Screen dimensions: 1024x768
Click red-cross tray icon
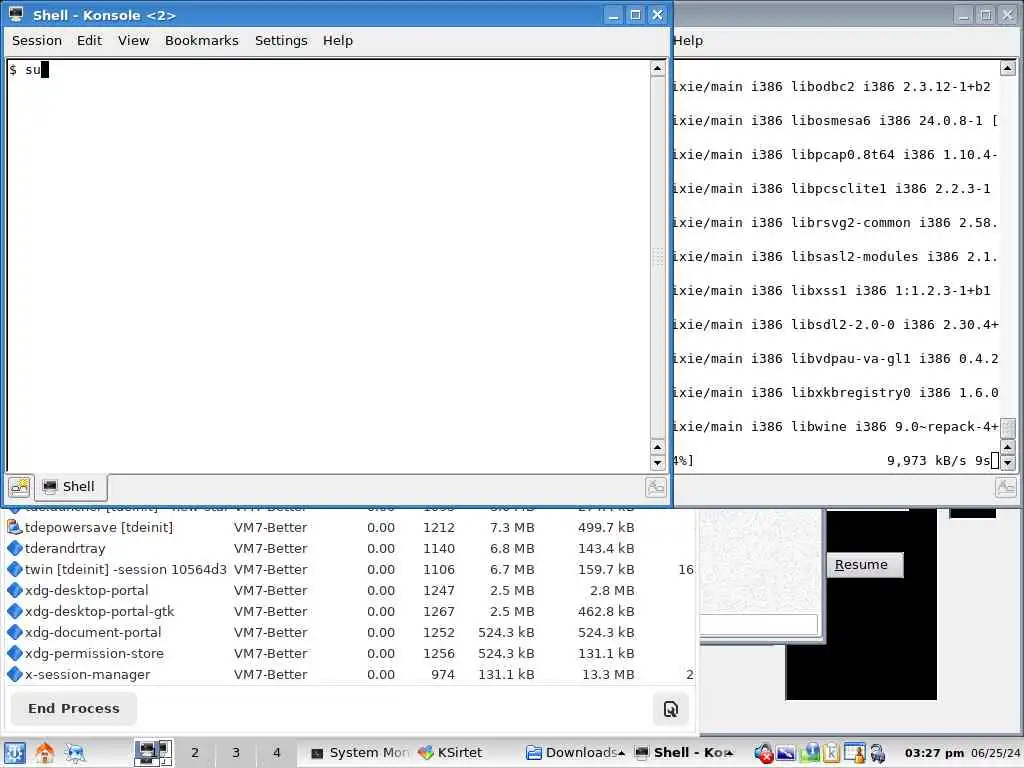763,754
